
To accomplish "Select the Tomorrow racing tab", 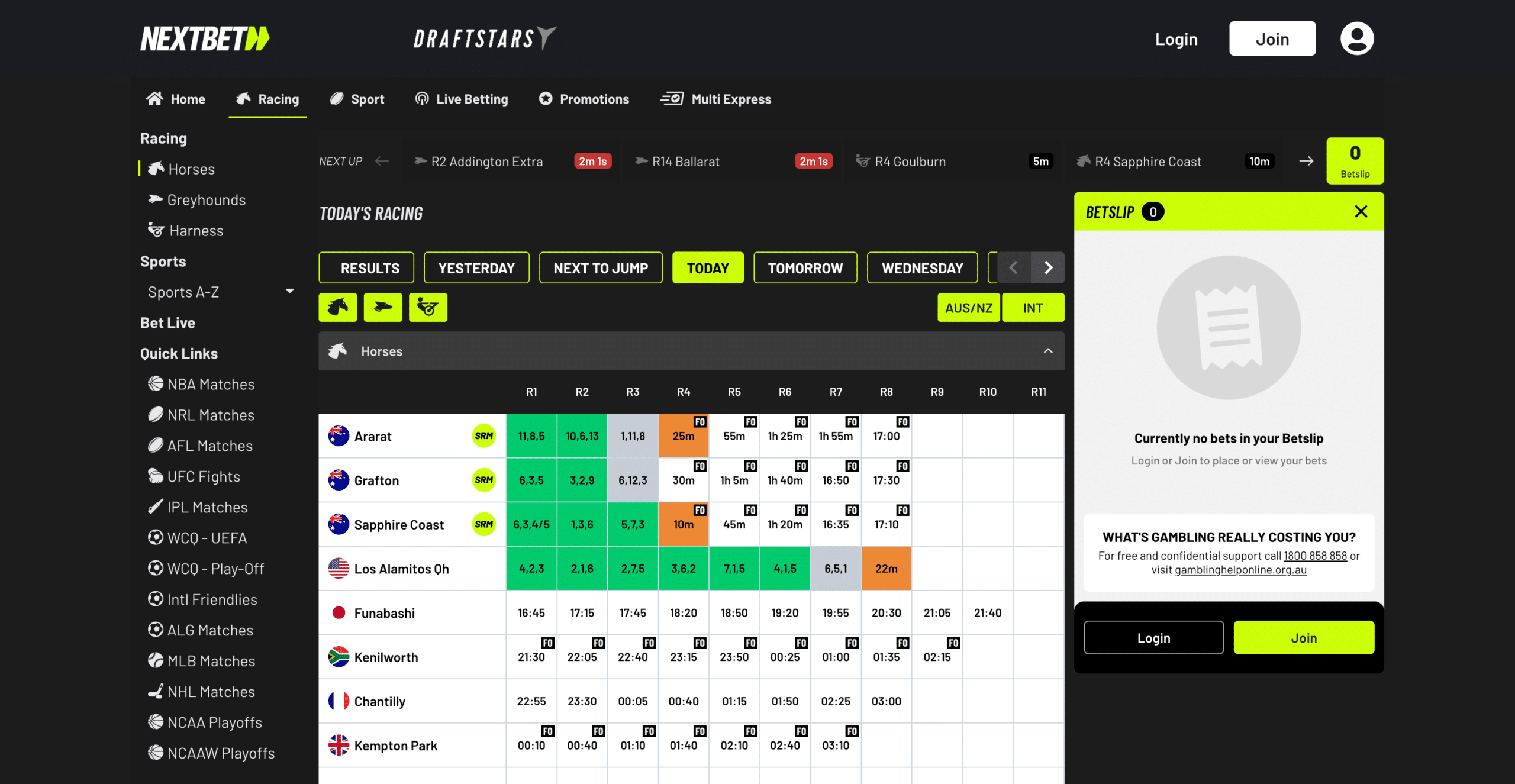I will pyautogui.click(x=805, y=268).
